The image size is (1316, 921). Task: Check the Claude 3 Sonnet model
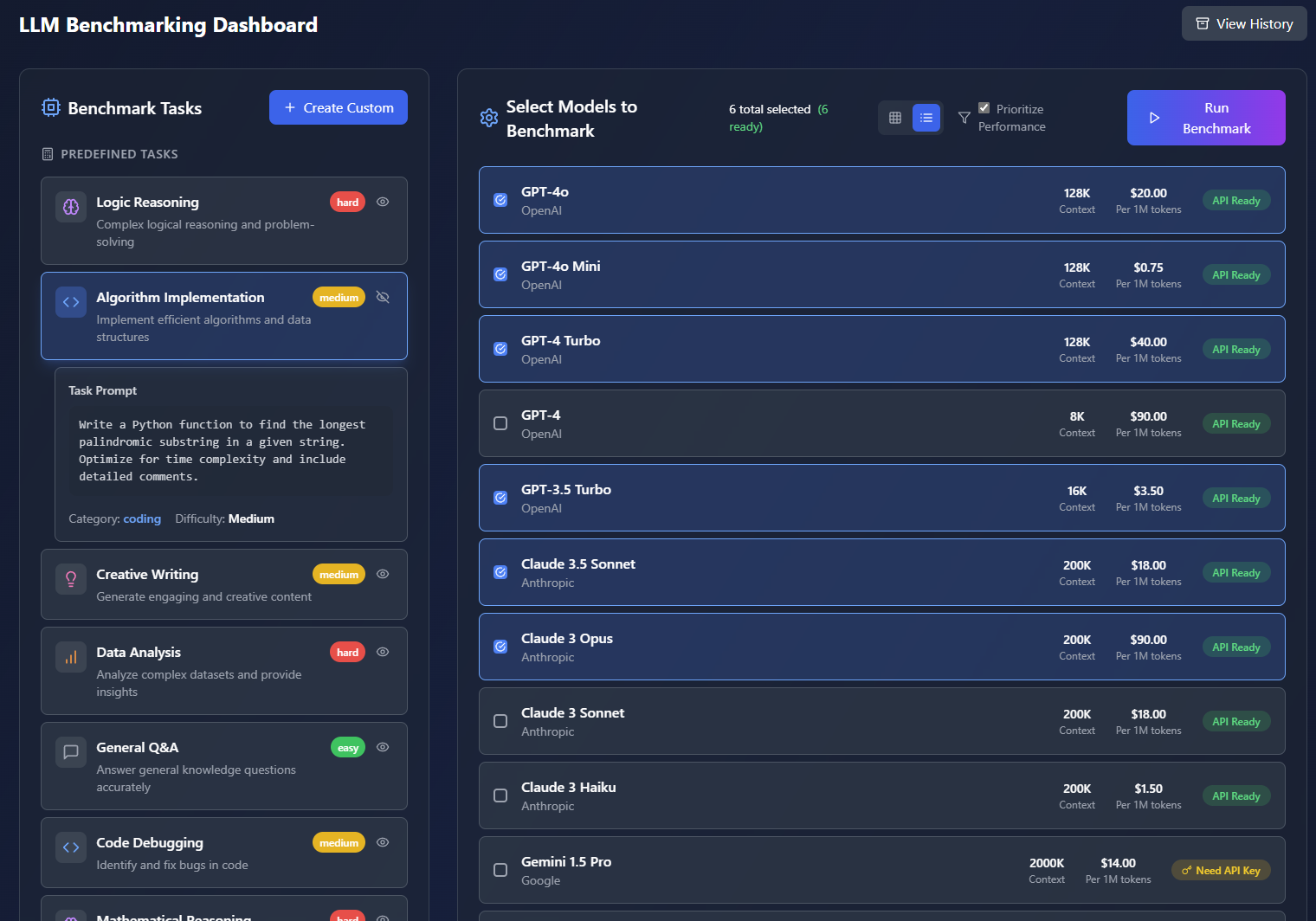click(x=500, y=721)
